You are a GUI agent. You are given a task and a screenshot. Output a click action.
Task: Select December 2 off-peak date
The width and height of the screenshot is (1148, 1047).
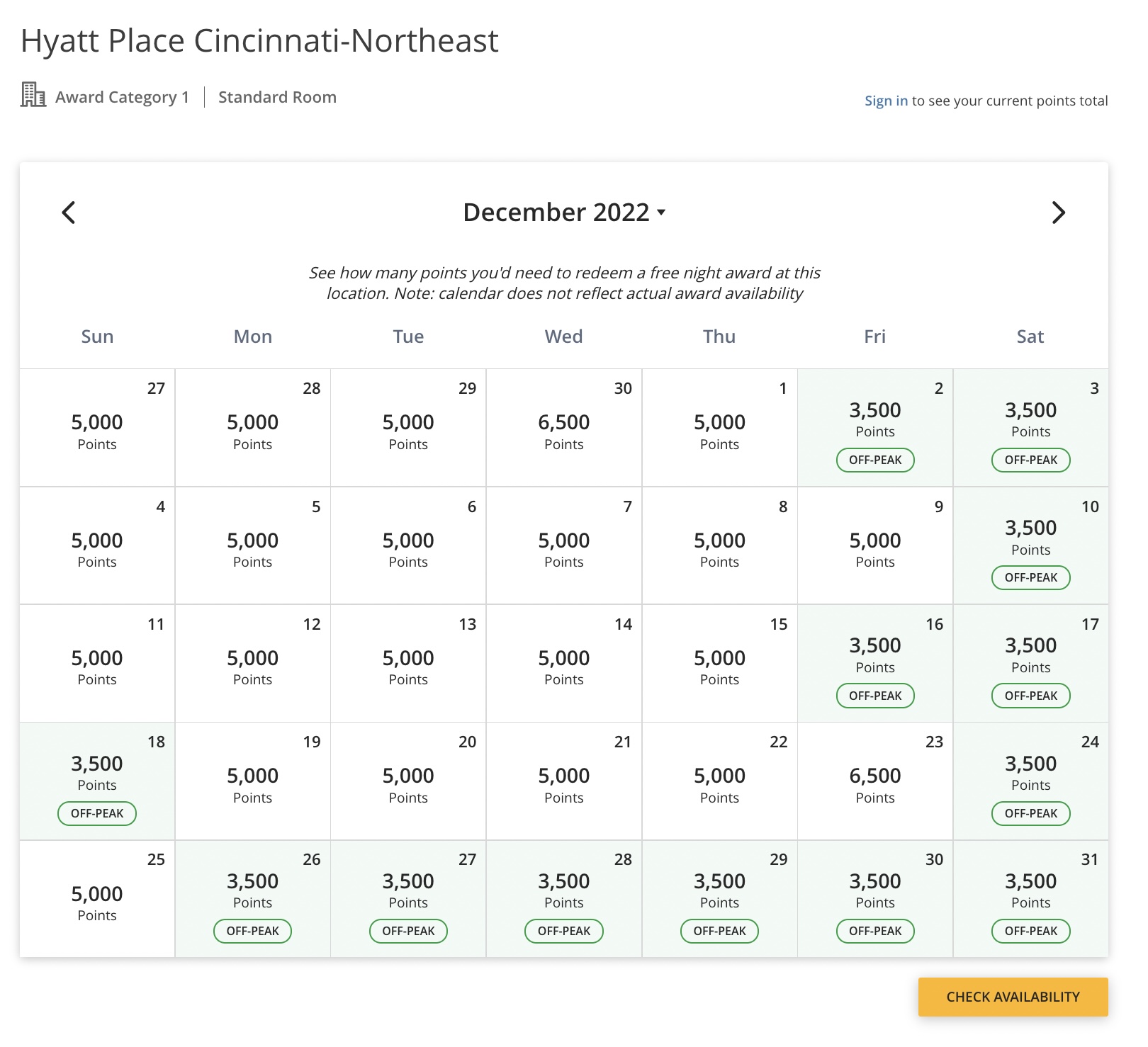pyautogui.click(x=875, y=428)
